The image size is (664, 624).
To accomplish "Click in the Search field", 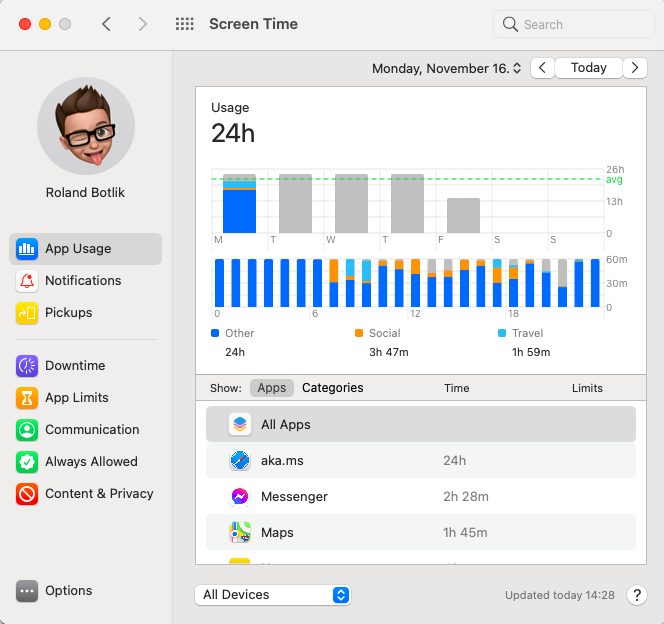I will click(x=574, y=24).
